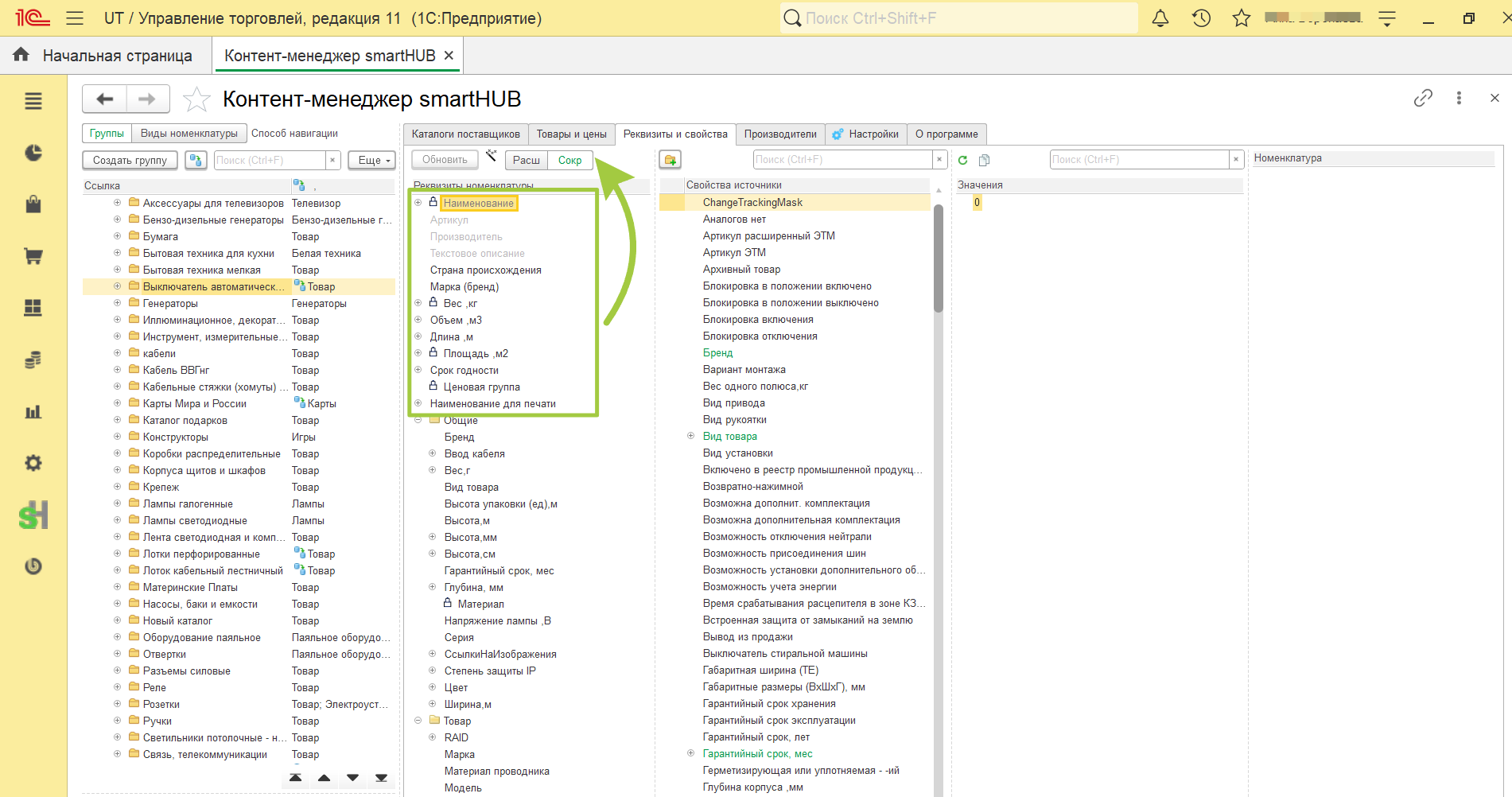Click the Обновить button
Image resolution: width=1512 pixels, height=797 pixels.
[x=445, y=159]
